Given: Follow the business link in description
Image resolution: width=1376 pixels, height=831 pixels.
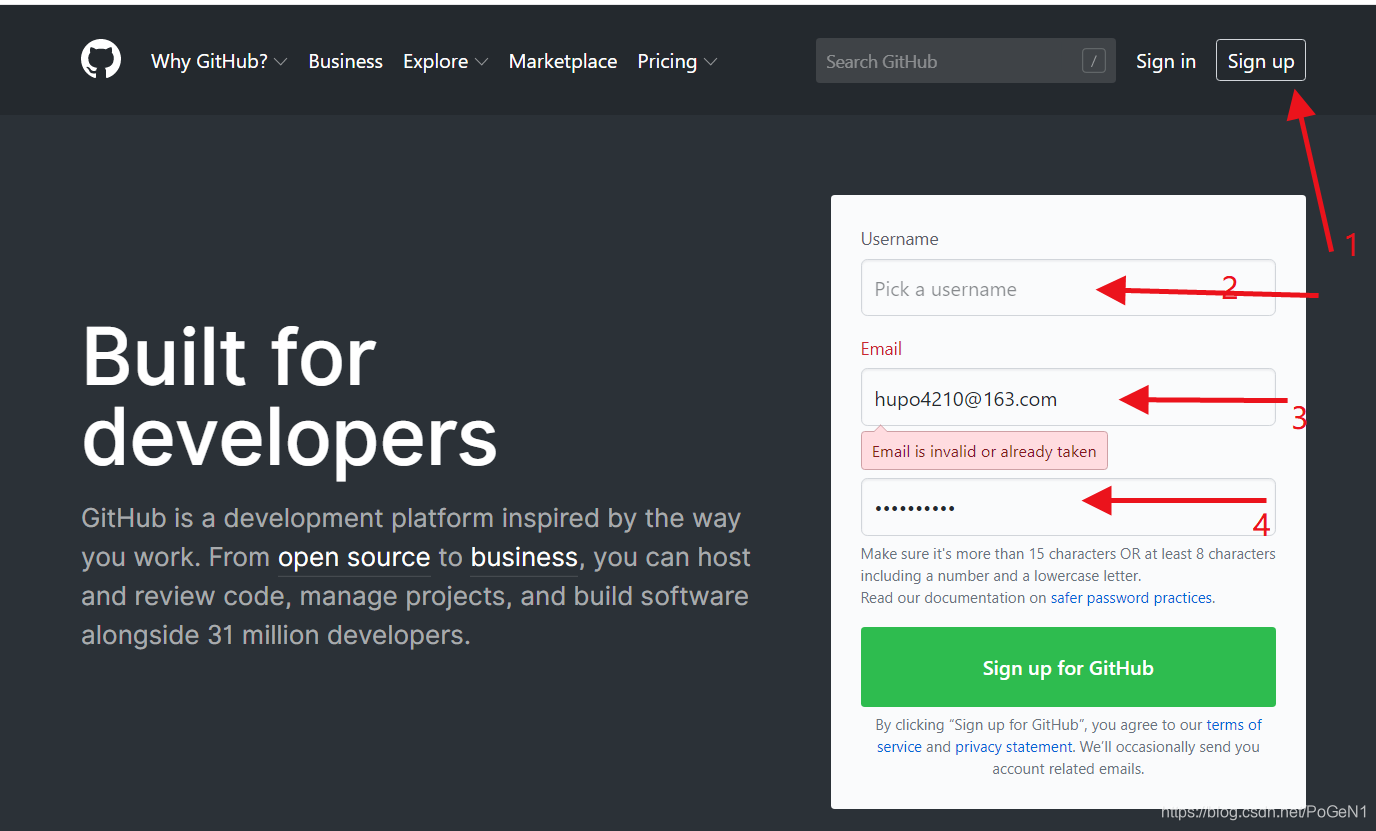Looking at the screenshot, I should [524, 557].
